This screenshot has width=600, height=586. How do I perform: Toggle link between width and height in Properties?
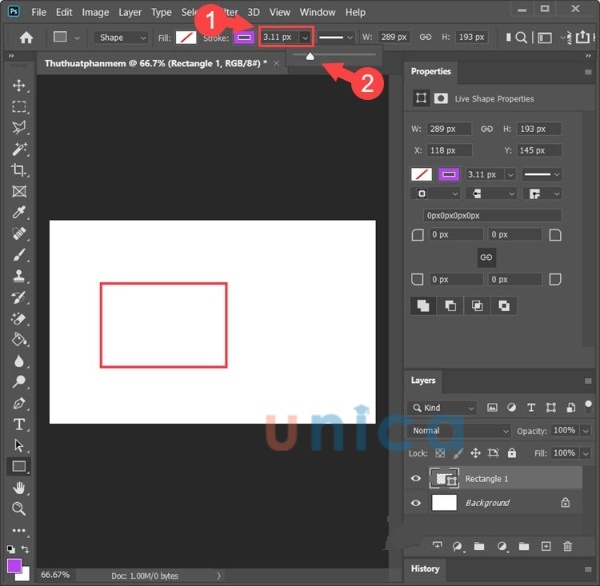487,129
